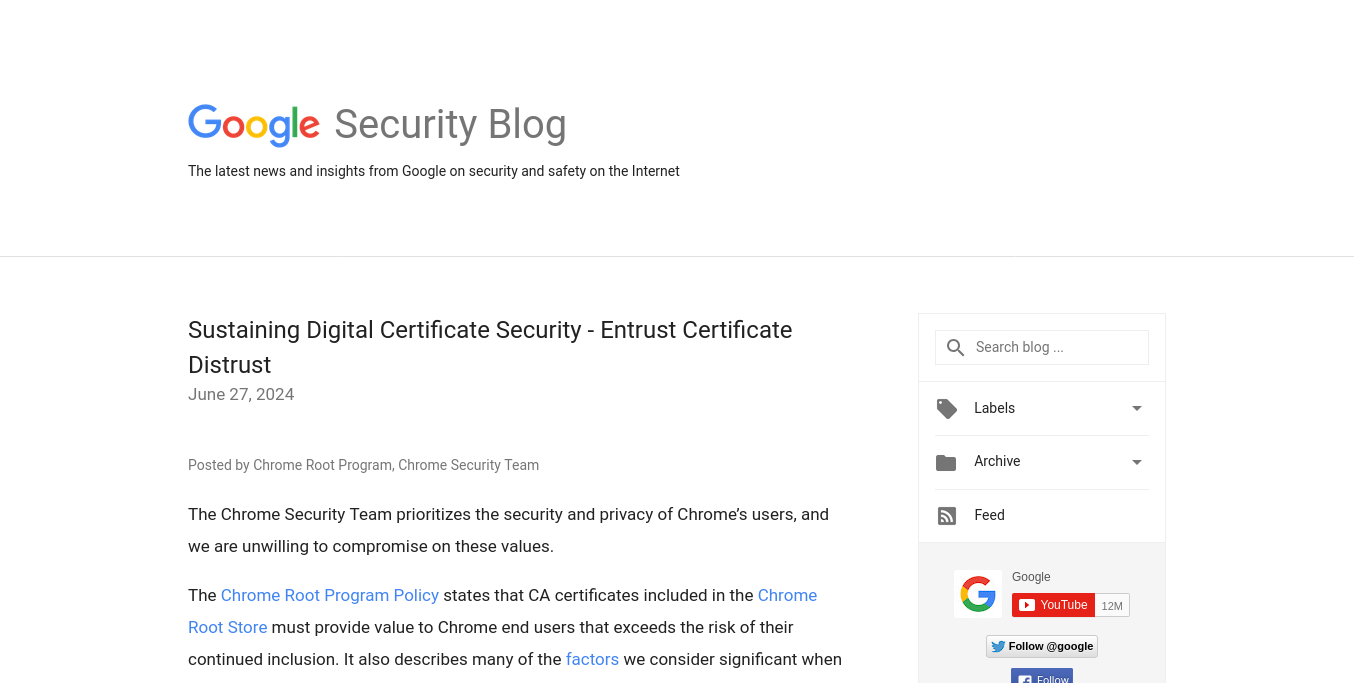Click the RSS Feed icon
This screenshot has height=683, width=1366.
(946, 516)
